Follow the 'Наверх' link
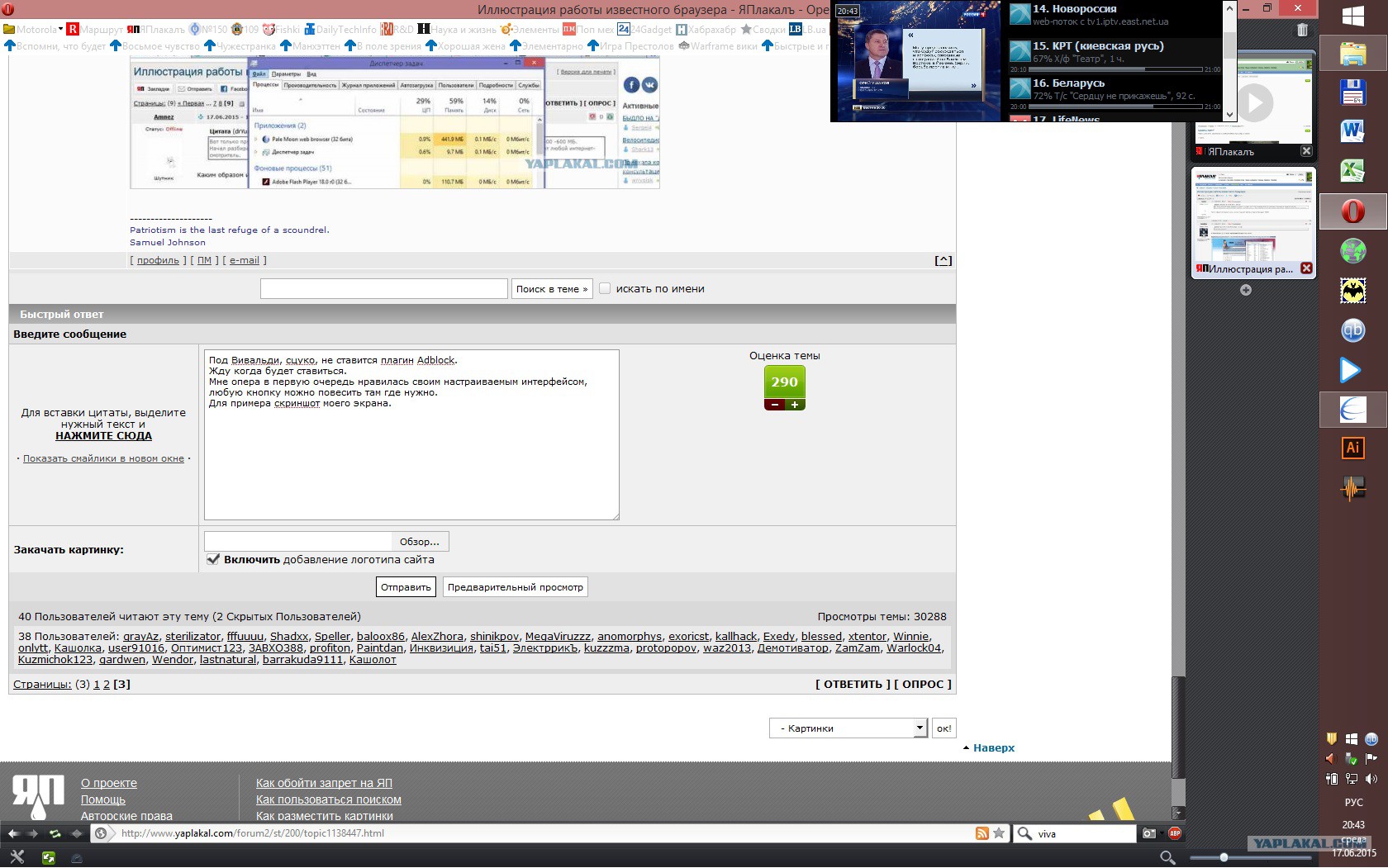Image resolution: width=1388 pixels, height=868 pixels. (x=994, y=747)
